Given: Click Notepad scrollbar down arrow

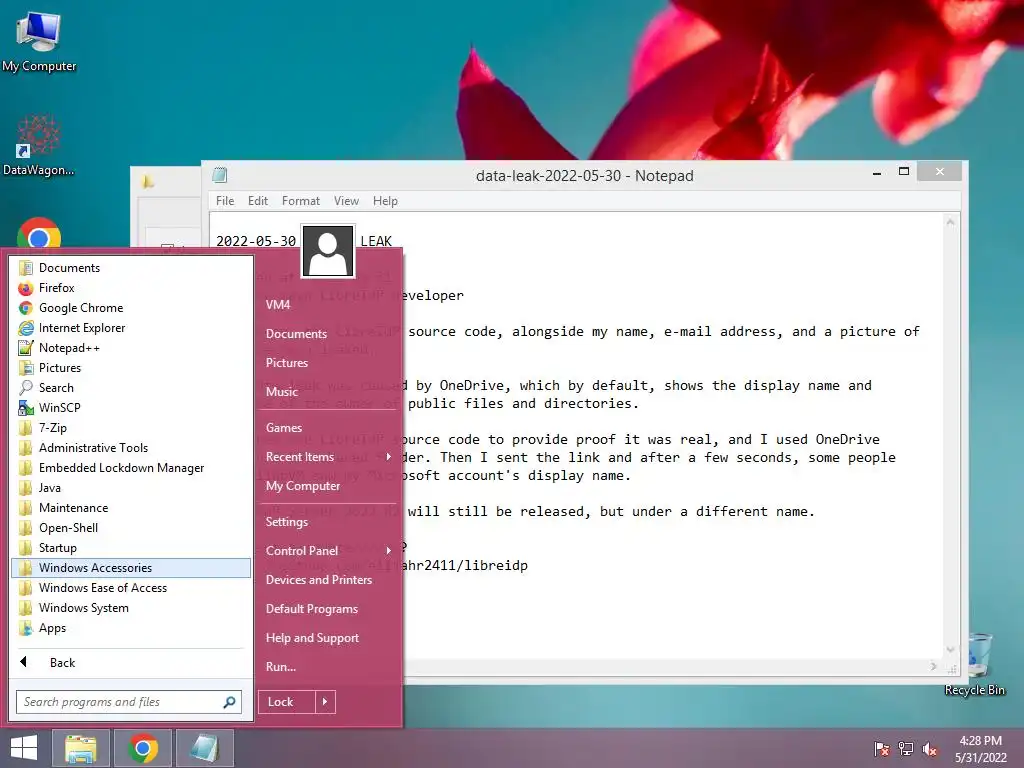Looking at the screenshot, I should (951, 649).
